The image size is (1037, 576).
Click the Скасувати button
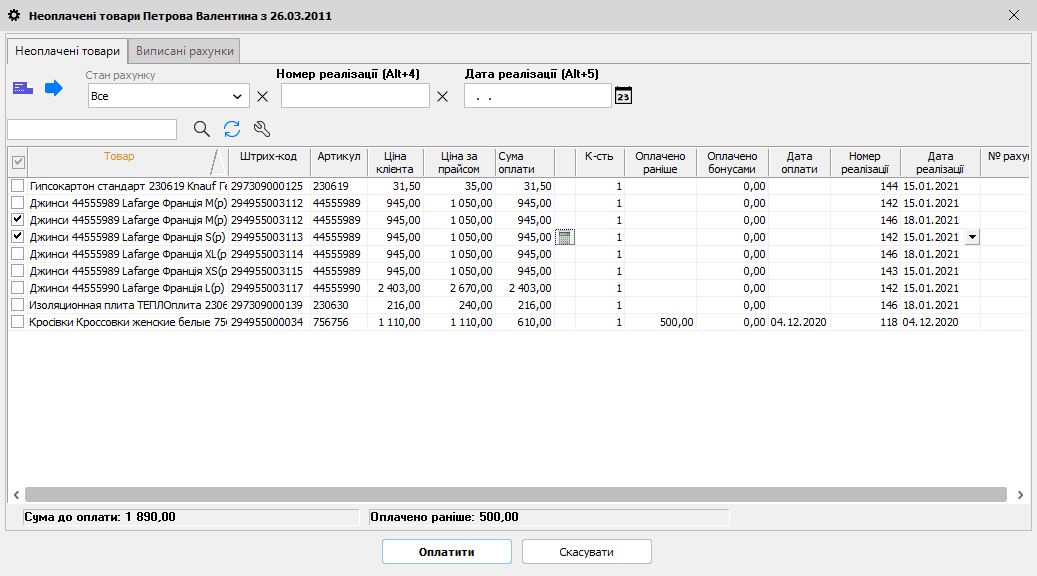tap(586, 552)
